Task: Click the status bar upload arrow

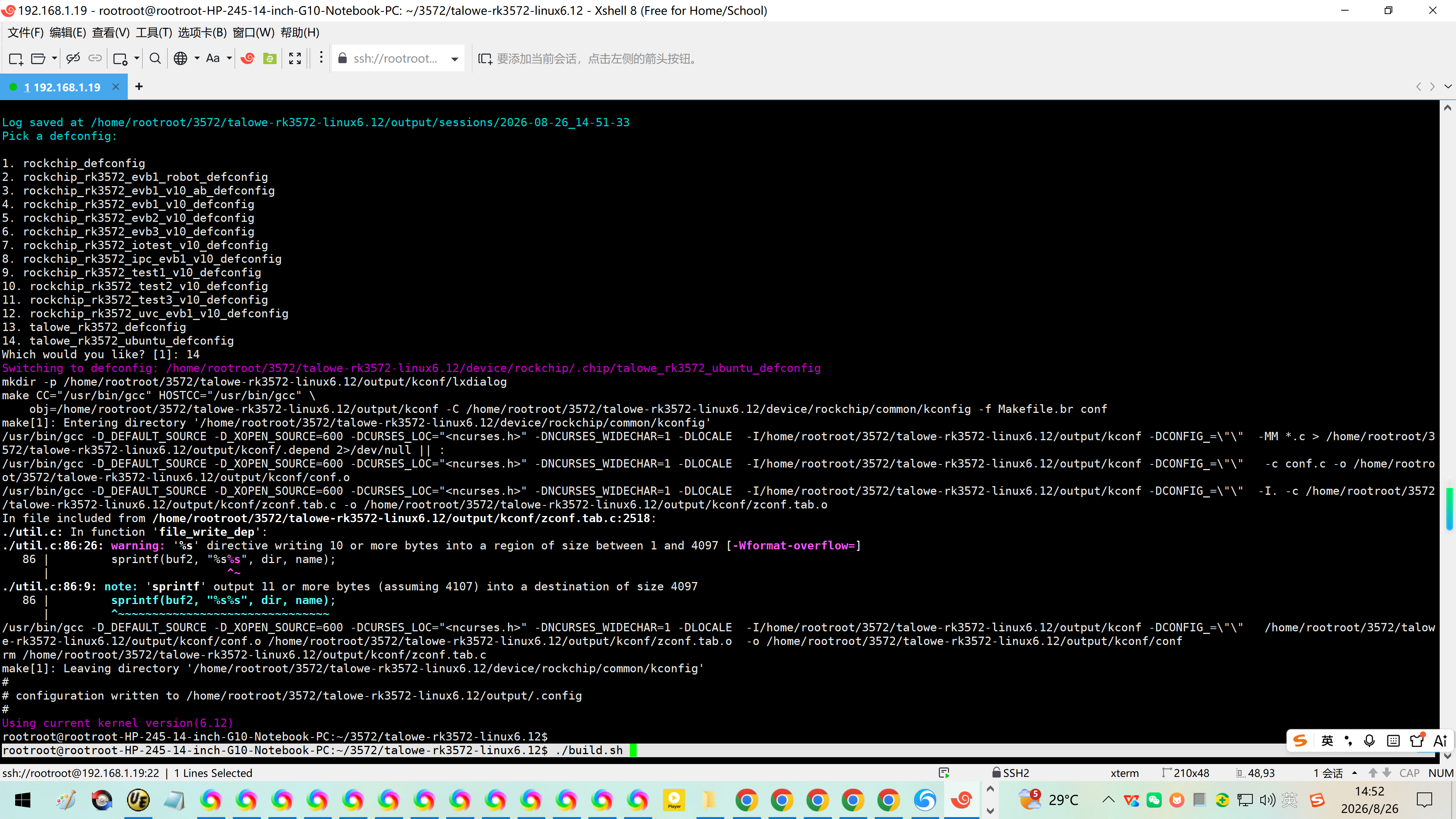Action: click(x=1373, y=773)
